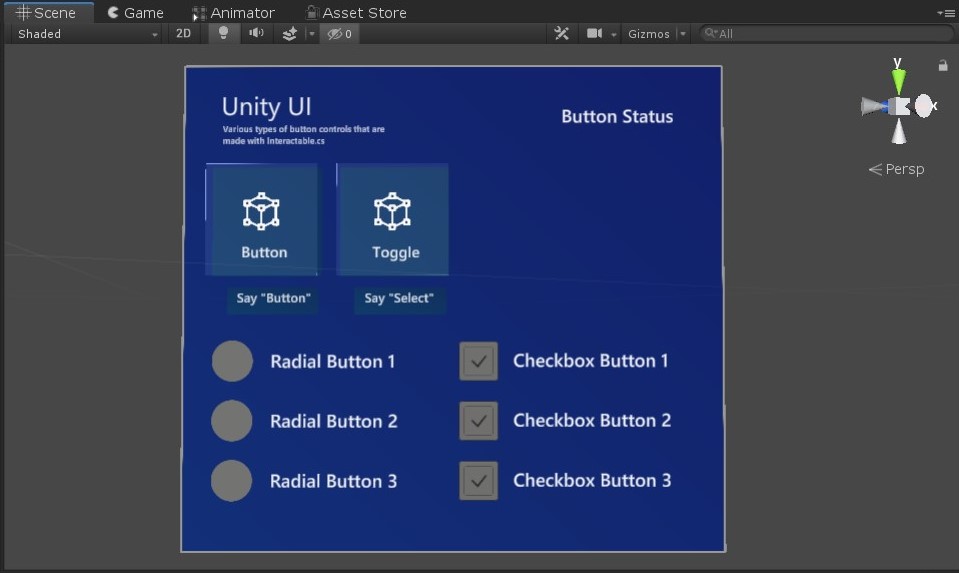Click the Button cube control
The image size is (959, 573).
pyautogui.click(x=262, y=219)
